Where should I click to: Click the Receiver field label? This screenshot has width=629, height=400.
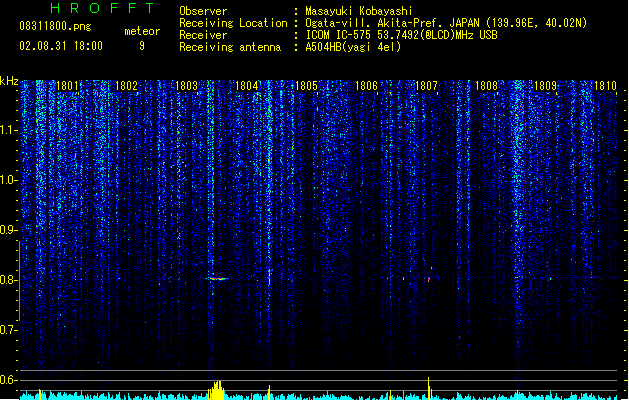click(x=203, y=35)
